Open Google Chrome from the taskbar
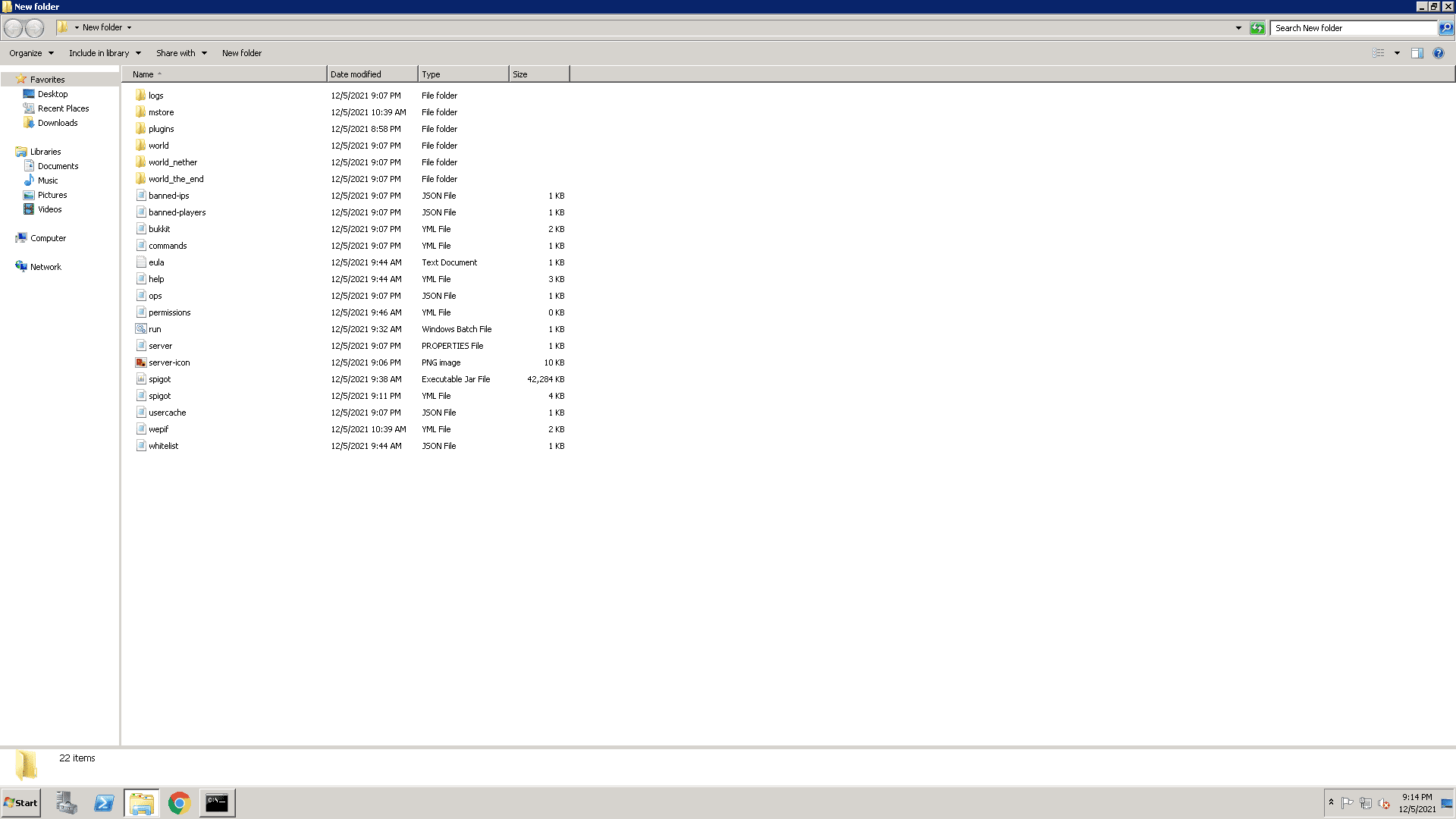The image size is (1456, 819). [179, 803]
